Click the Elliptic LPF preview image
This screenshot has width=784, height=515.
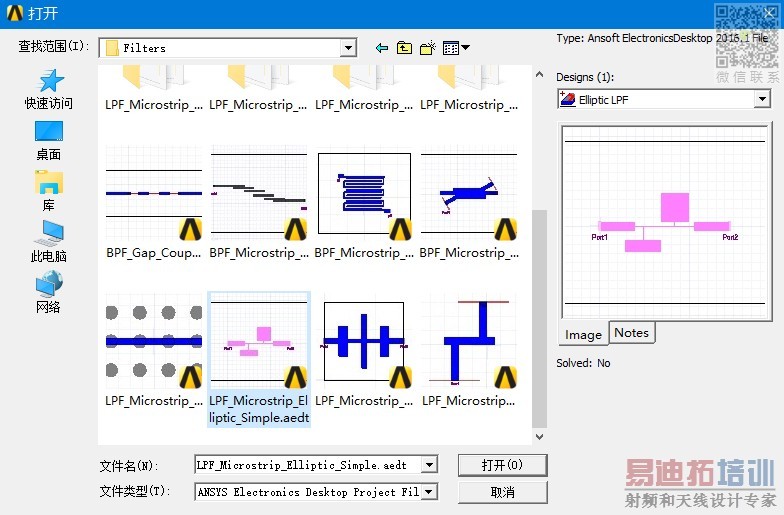[x=664, y=222]
